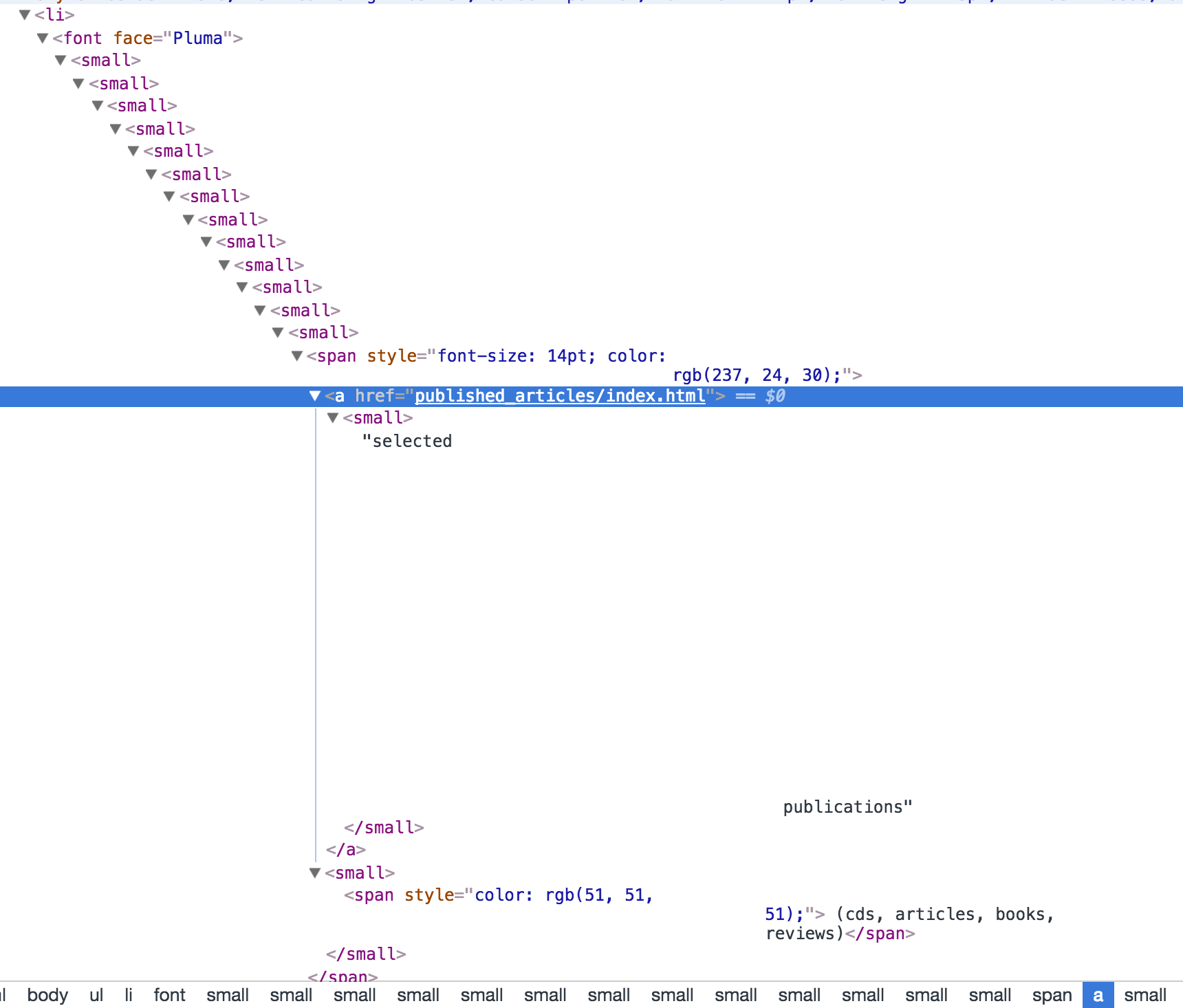Select the span breadcrumb
The image size is (1183, 1008).
pos(1052,995)
